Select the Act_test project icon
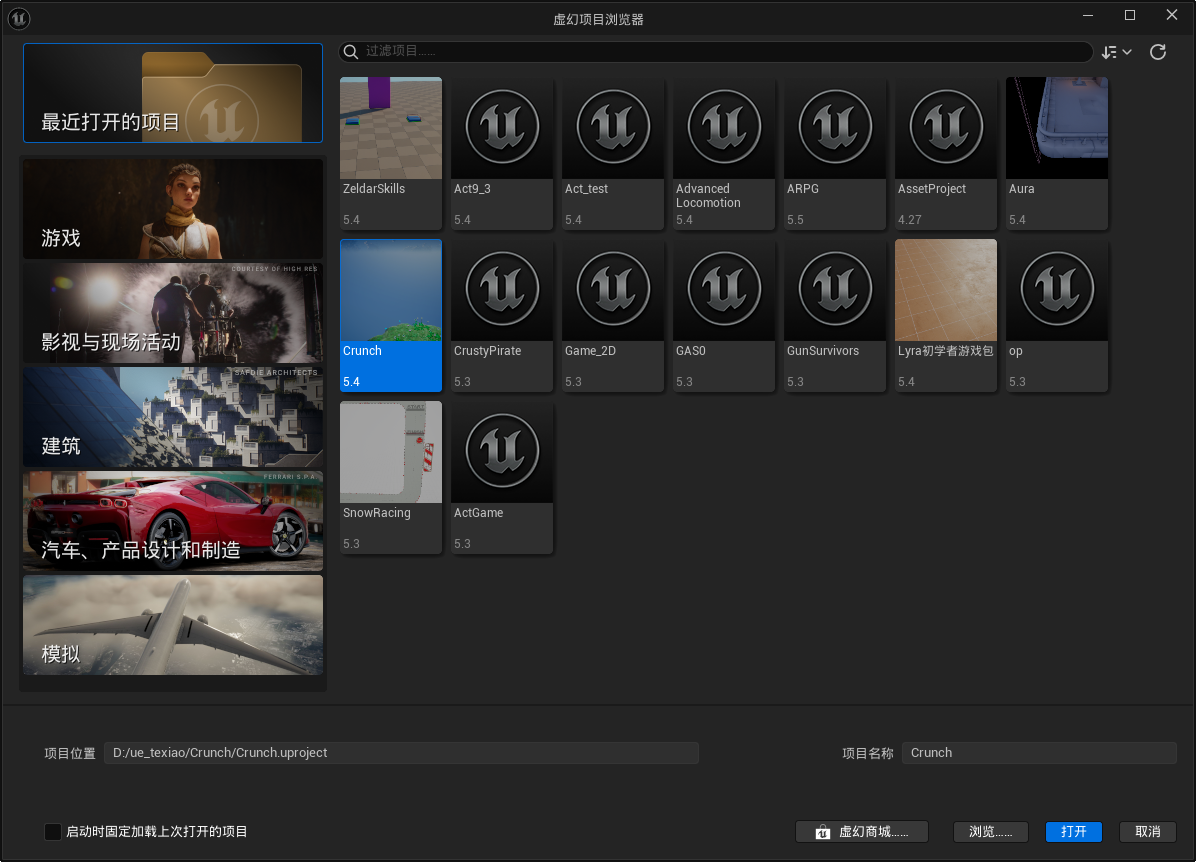Image resolution: width=1196 pixels, height=862 pixels. pyautogui.click(x=612, y=128)
